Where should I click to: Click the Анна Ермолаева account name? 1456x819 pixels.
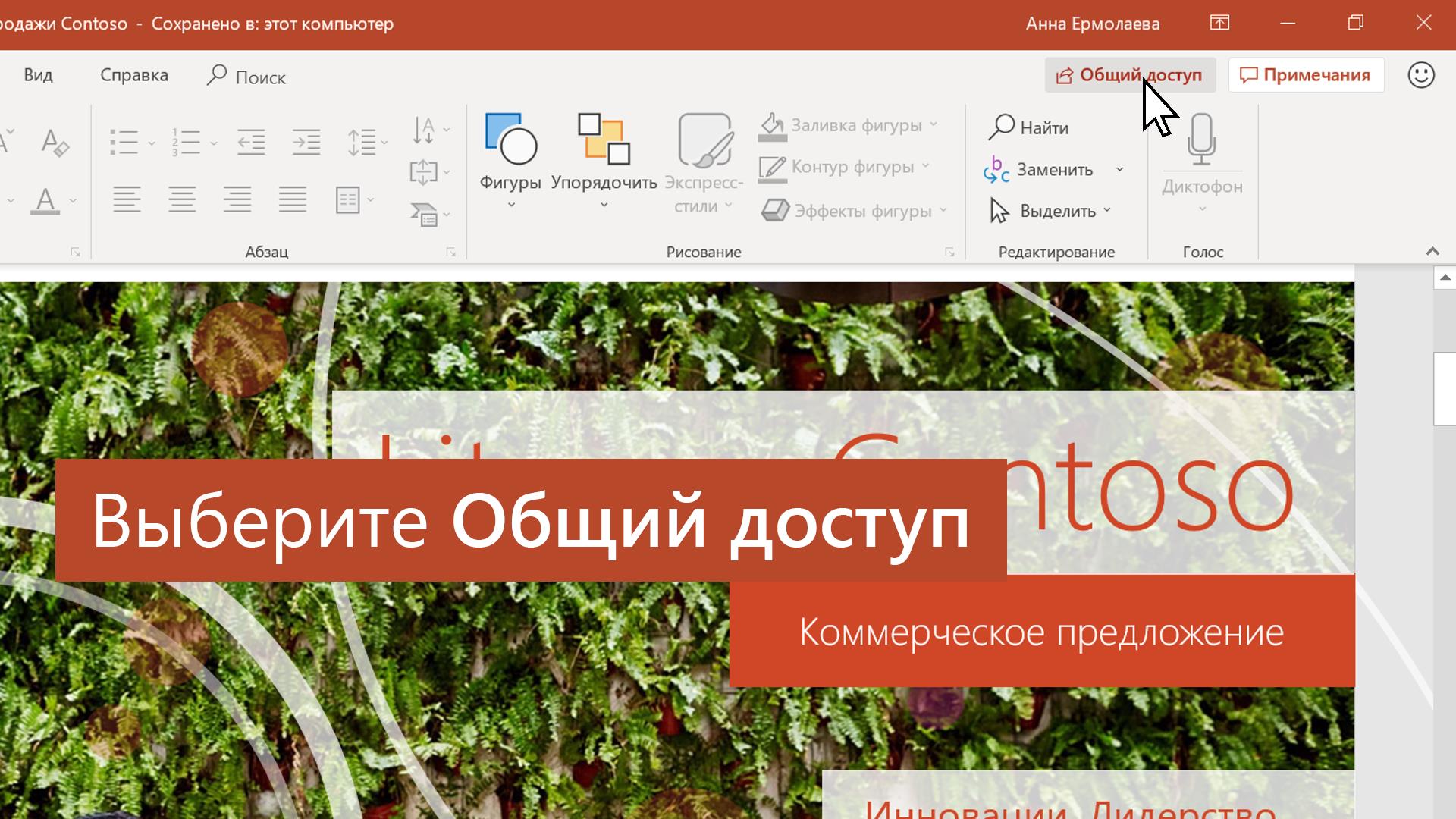[1093, 24]
